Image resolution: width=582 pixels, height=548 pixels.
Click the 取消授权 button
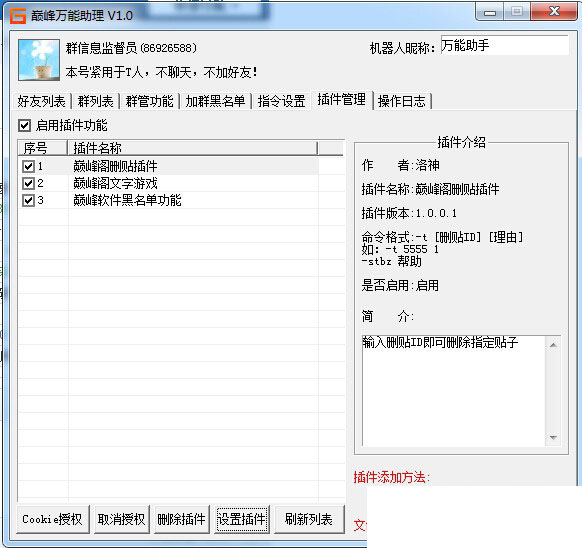[x=121, y=519]
